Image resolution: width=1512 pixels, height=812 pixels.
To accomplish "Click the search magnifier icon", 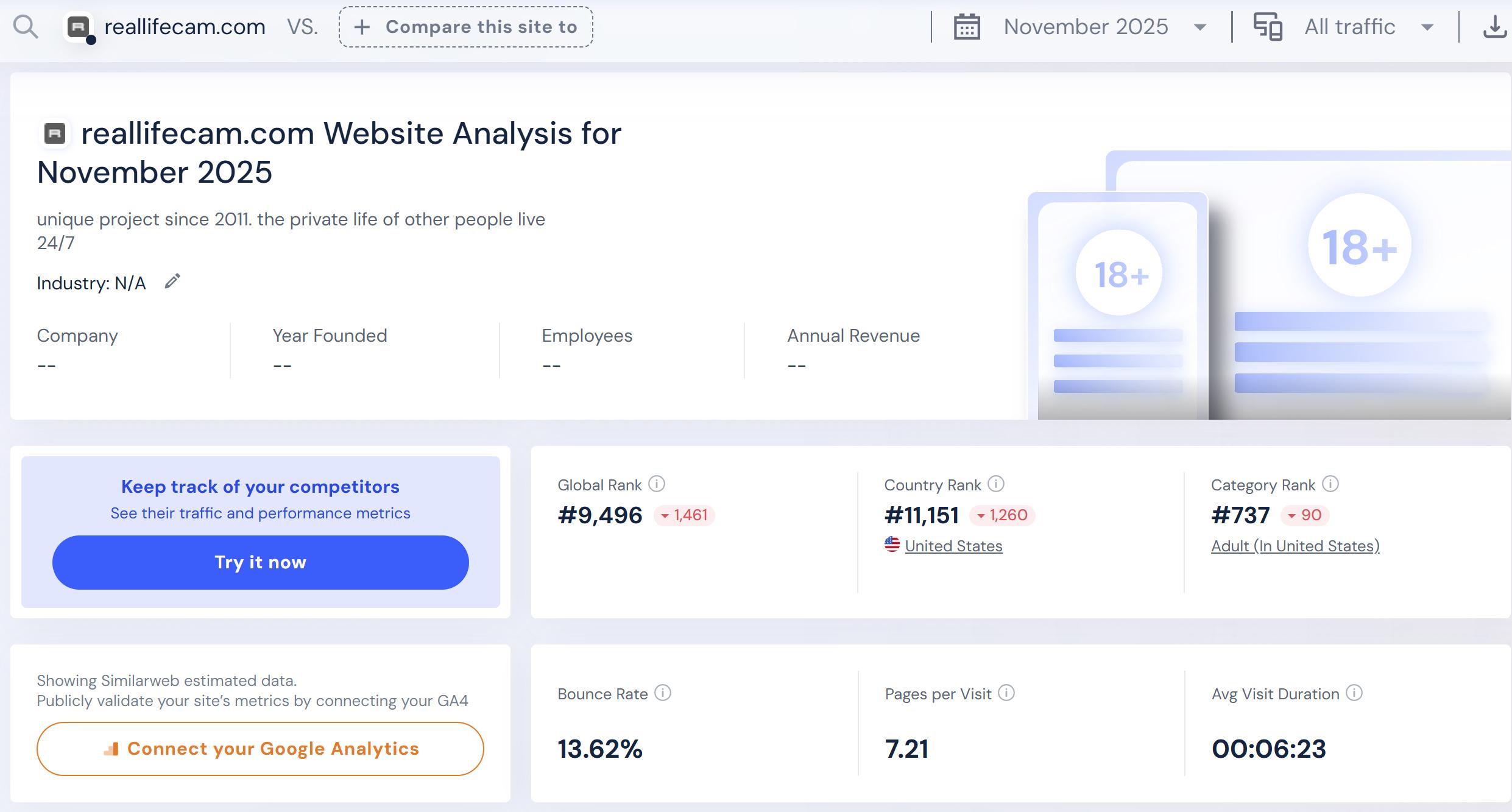I will tap(26, 27).
